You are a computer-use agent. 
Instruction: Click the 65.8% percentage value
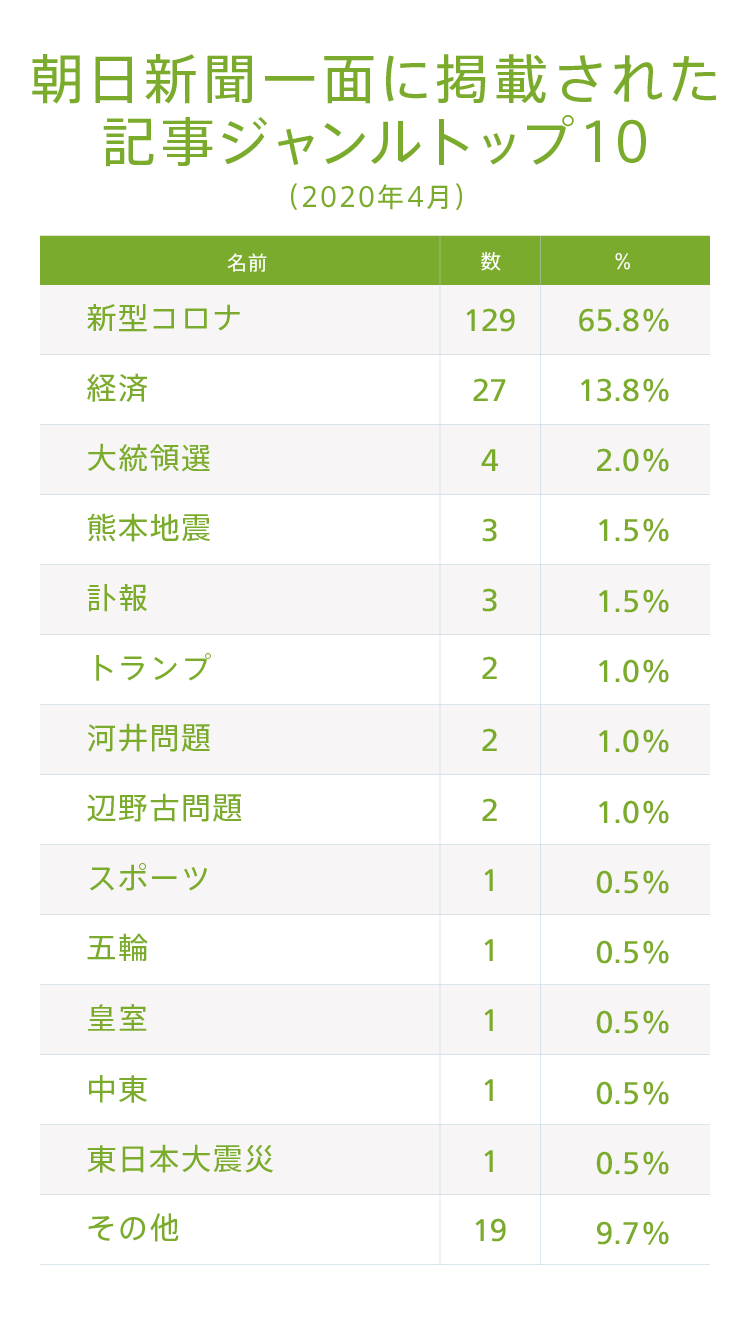[623, 321]
